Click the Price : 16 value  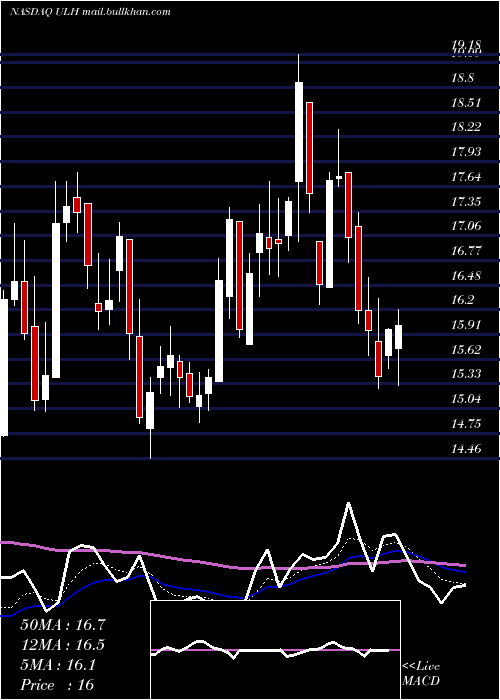point(57,685)
